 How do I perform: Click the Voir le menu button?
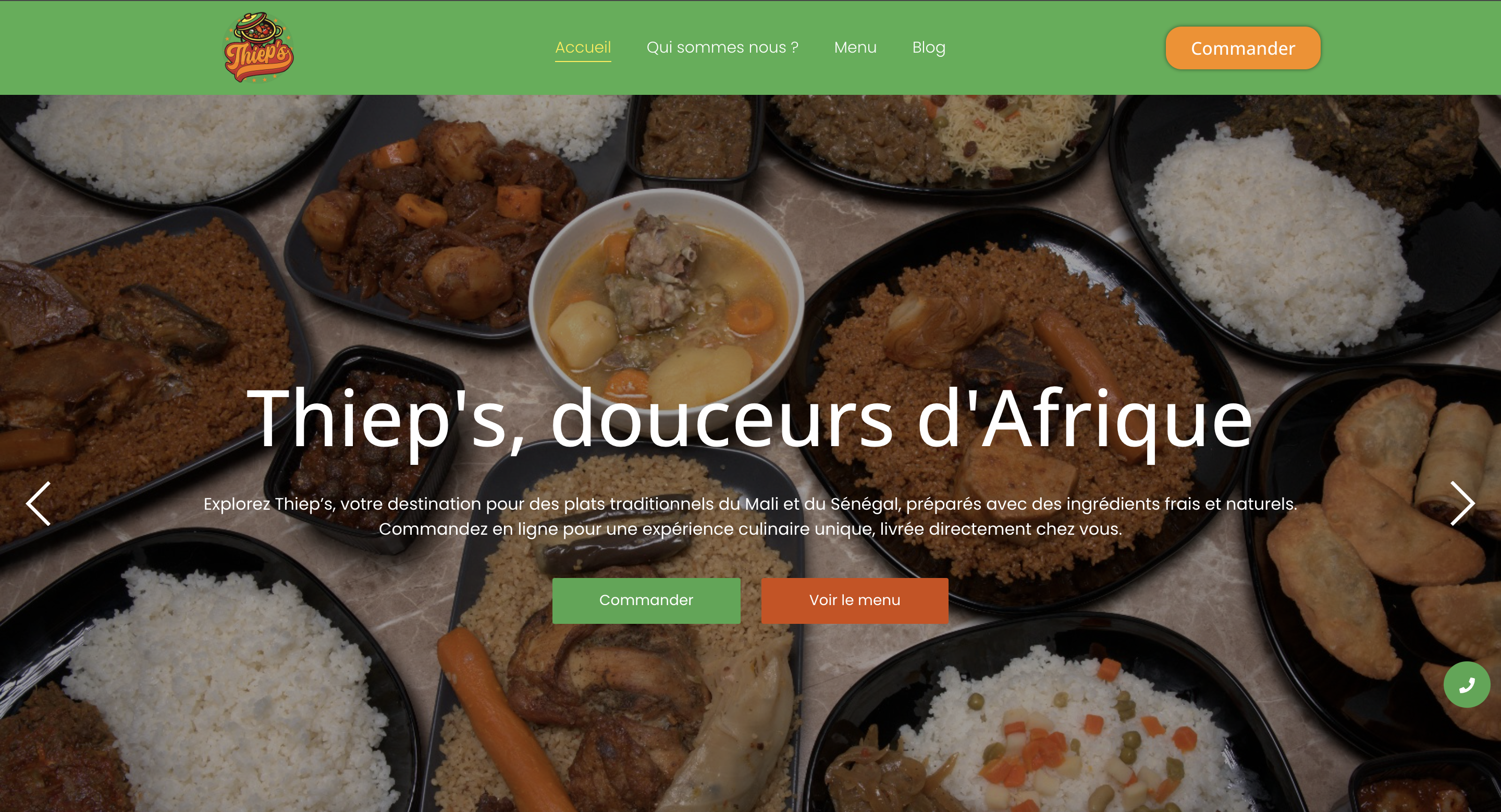coord(855,600)
